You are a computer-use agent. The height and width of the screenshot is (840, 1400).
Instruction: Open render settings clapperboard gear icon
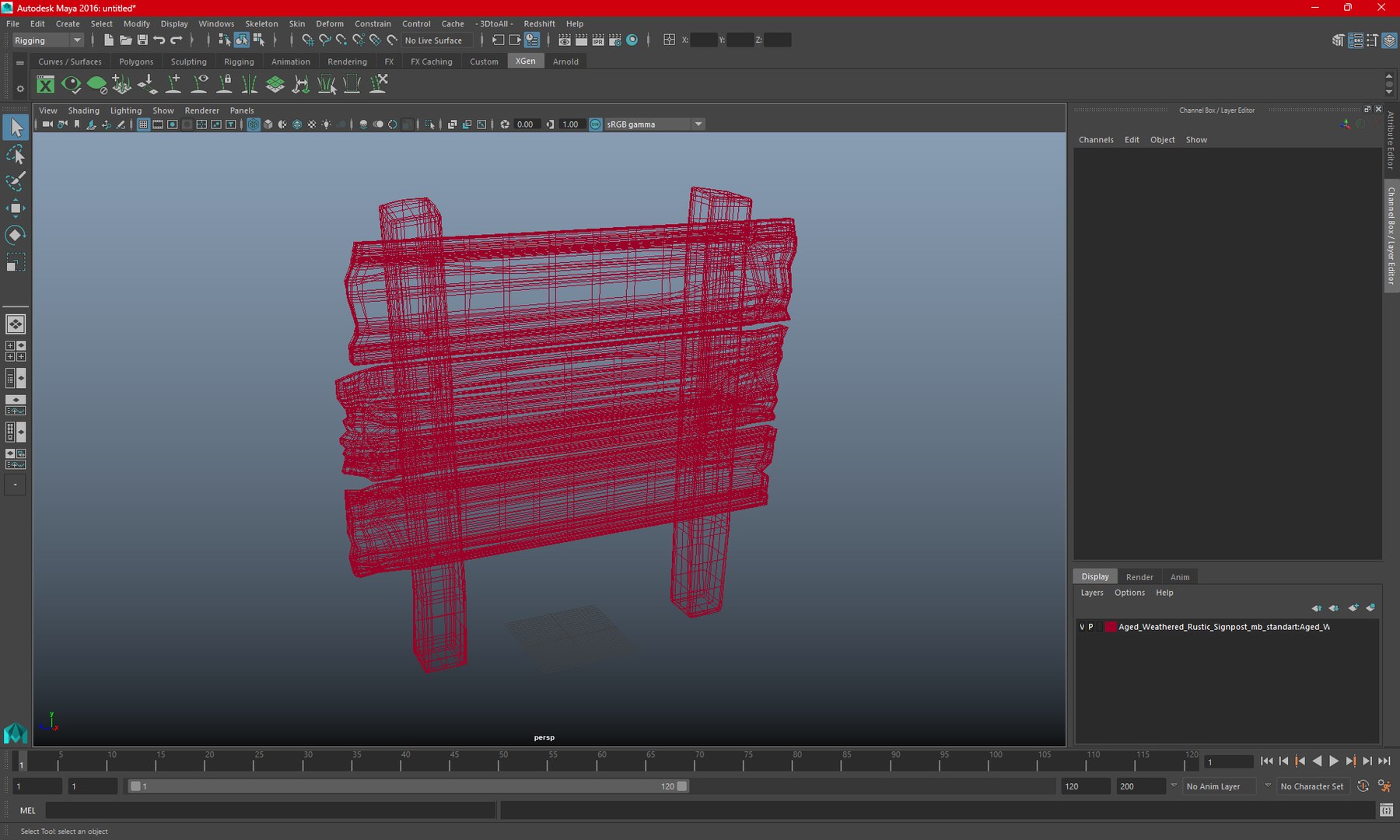click(615, 40)
